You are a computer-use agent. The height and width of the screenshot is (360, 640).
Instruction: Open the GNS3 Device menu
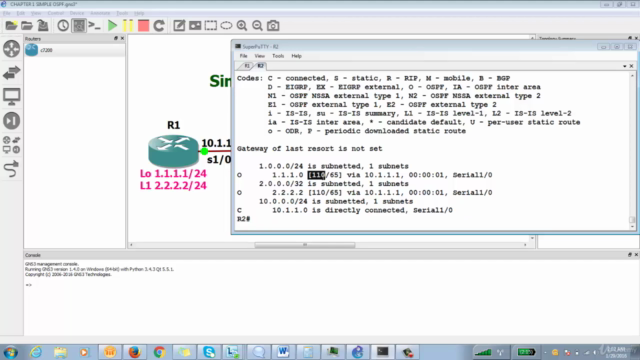[x=77, y=13]
